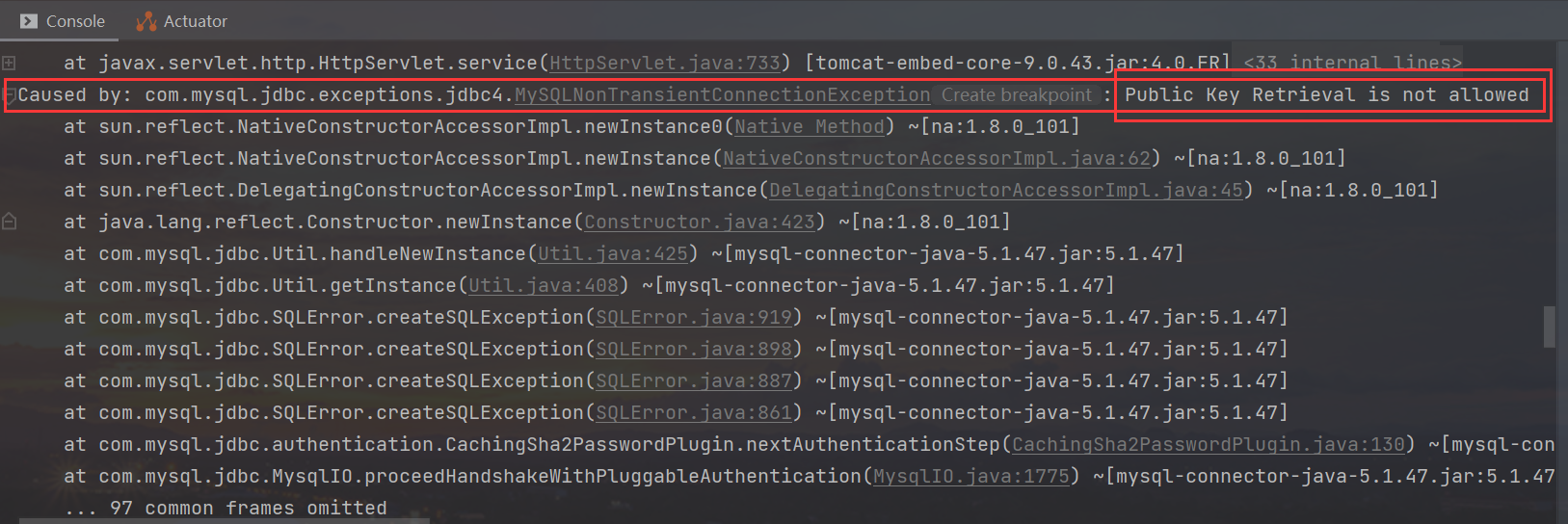Expand folded lines at HttpServlet.service row
This screenshot has height=524, width=1568.
[9, 63]
